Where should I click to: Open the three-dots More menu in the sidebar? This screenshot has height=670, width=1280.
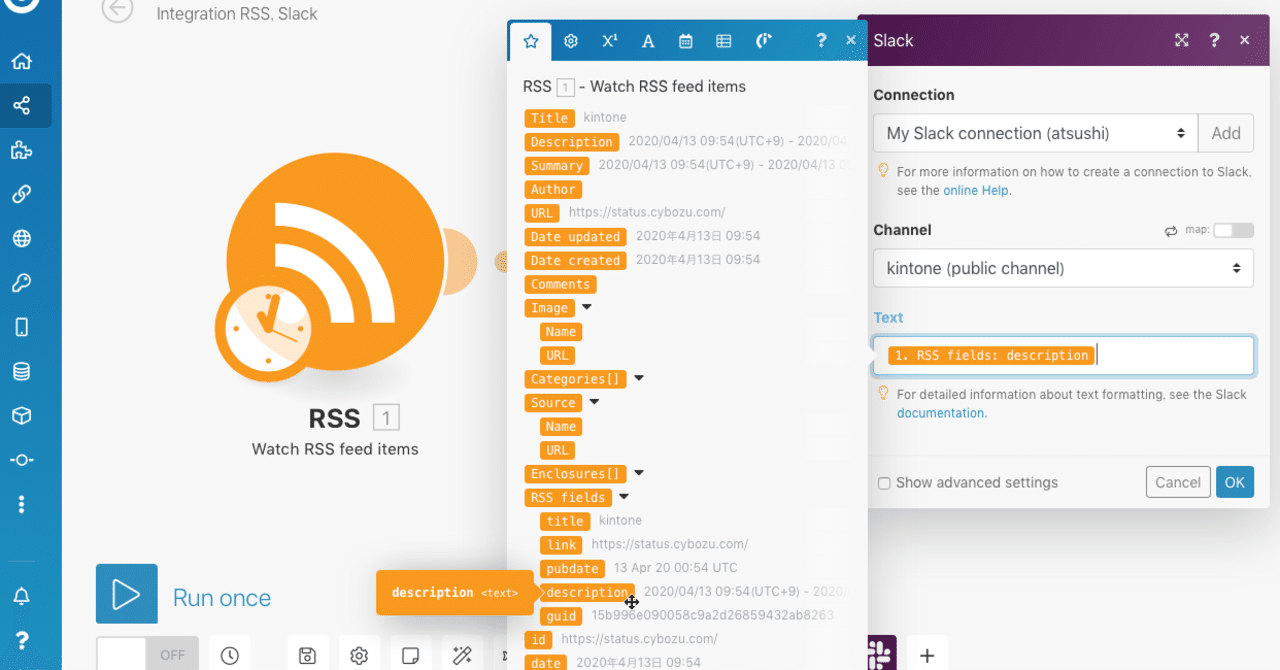(x=21, y=504)
